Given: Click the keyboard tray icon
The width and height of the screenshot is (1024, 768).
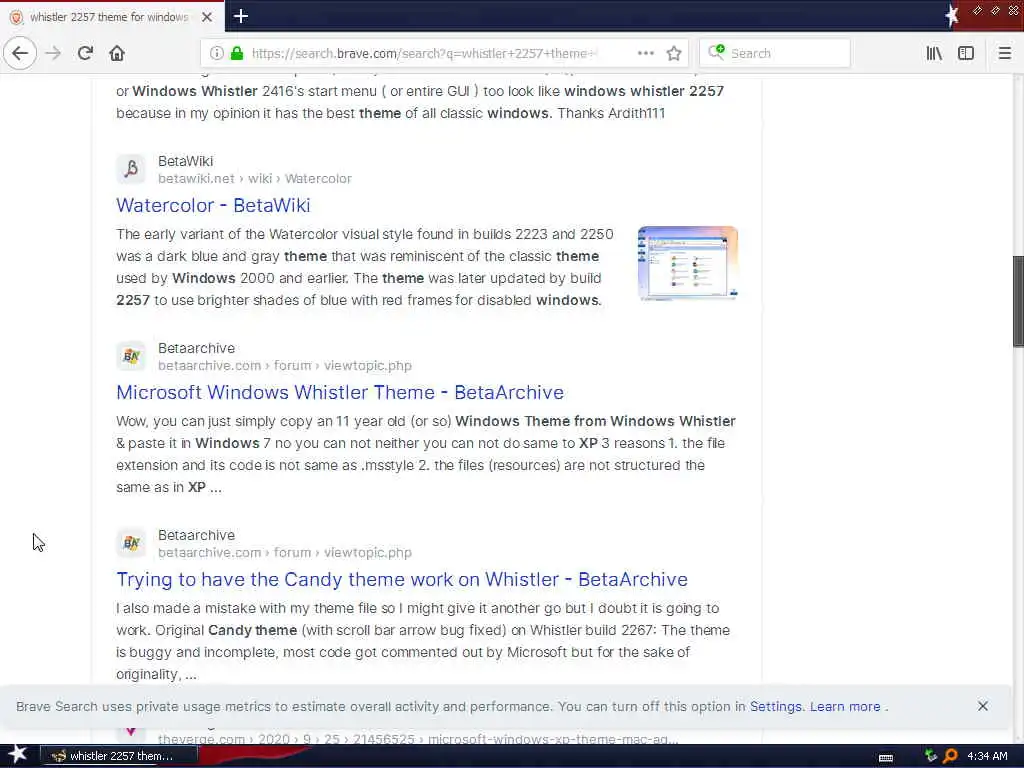Looking at the screenshot, I should point(886,757).
